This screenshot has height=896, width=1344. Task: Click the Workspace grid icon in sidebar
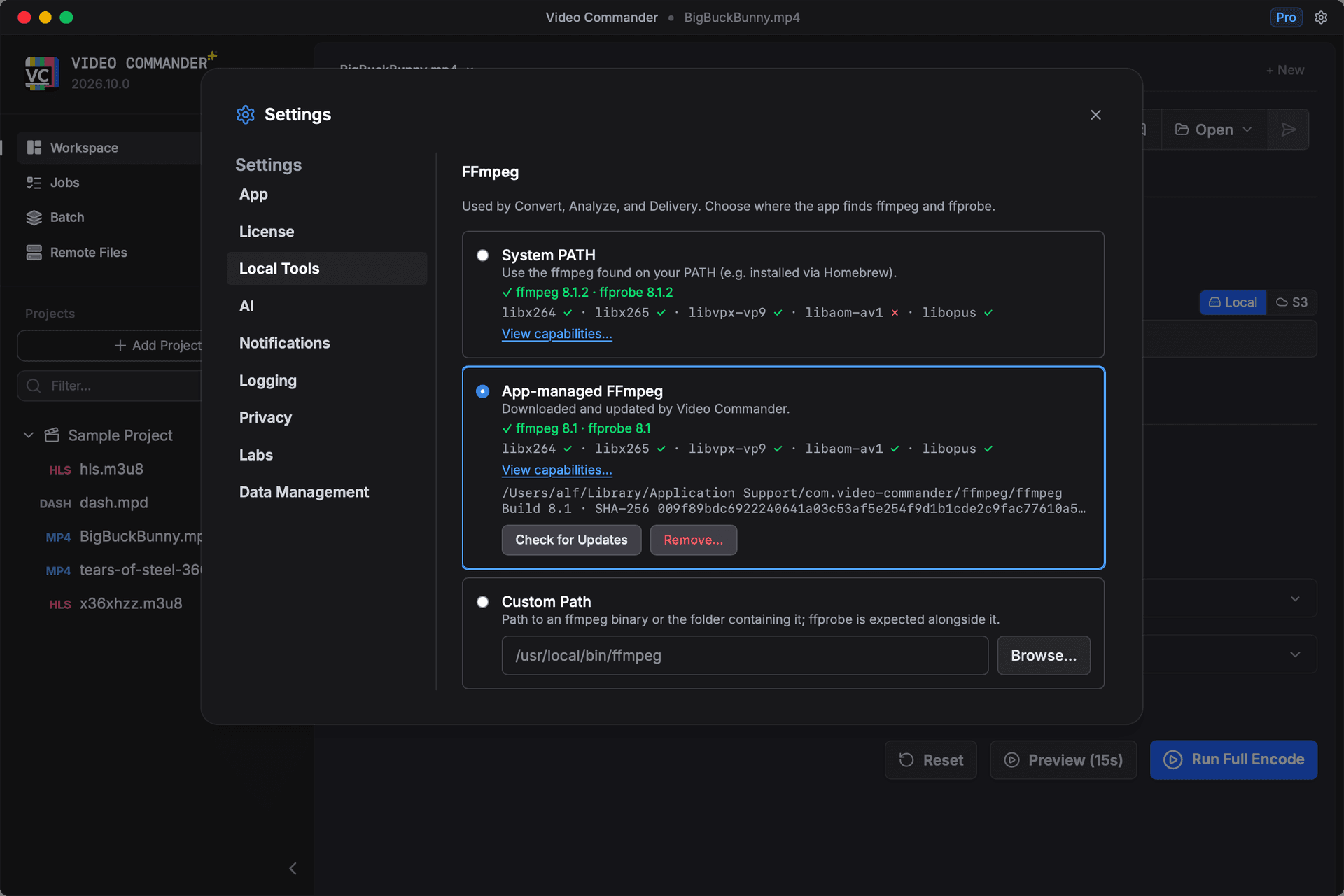pyautogui.click(x=34, y=148)
